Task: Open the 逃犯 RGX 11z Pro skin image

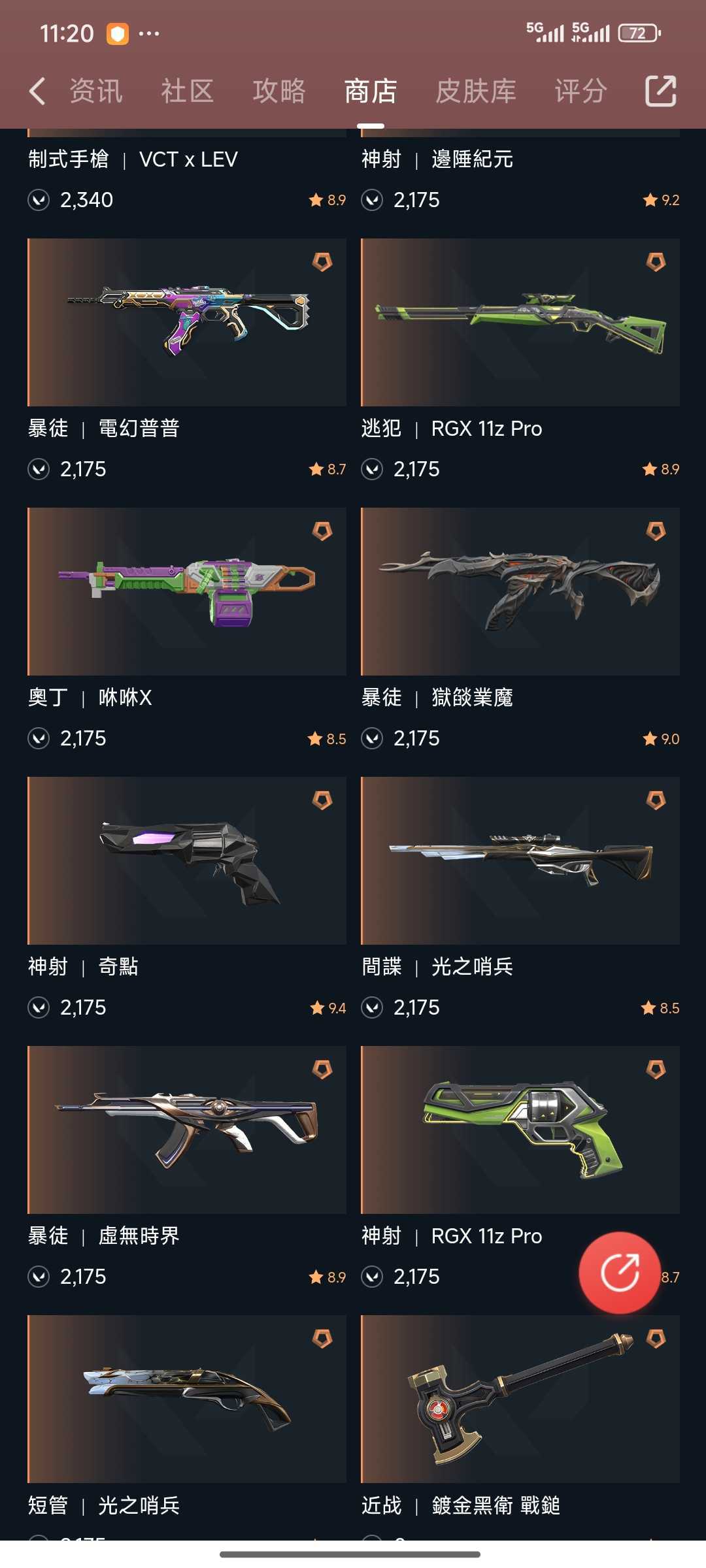Action: point(520,322)
